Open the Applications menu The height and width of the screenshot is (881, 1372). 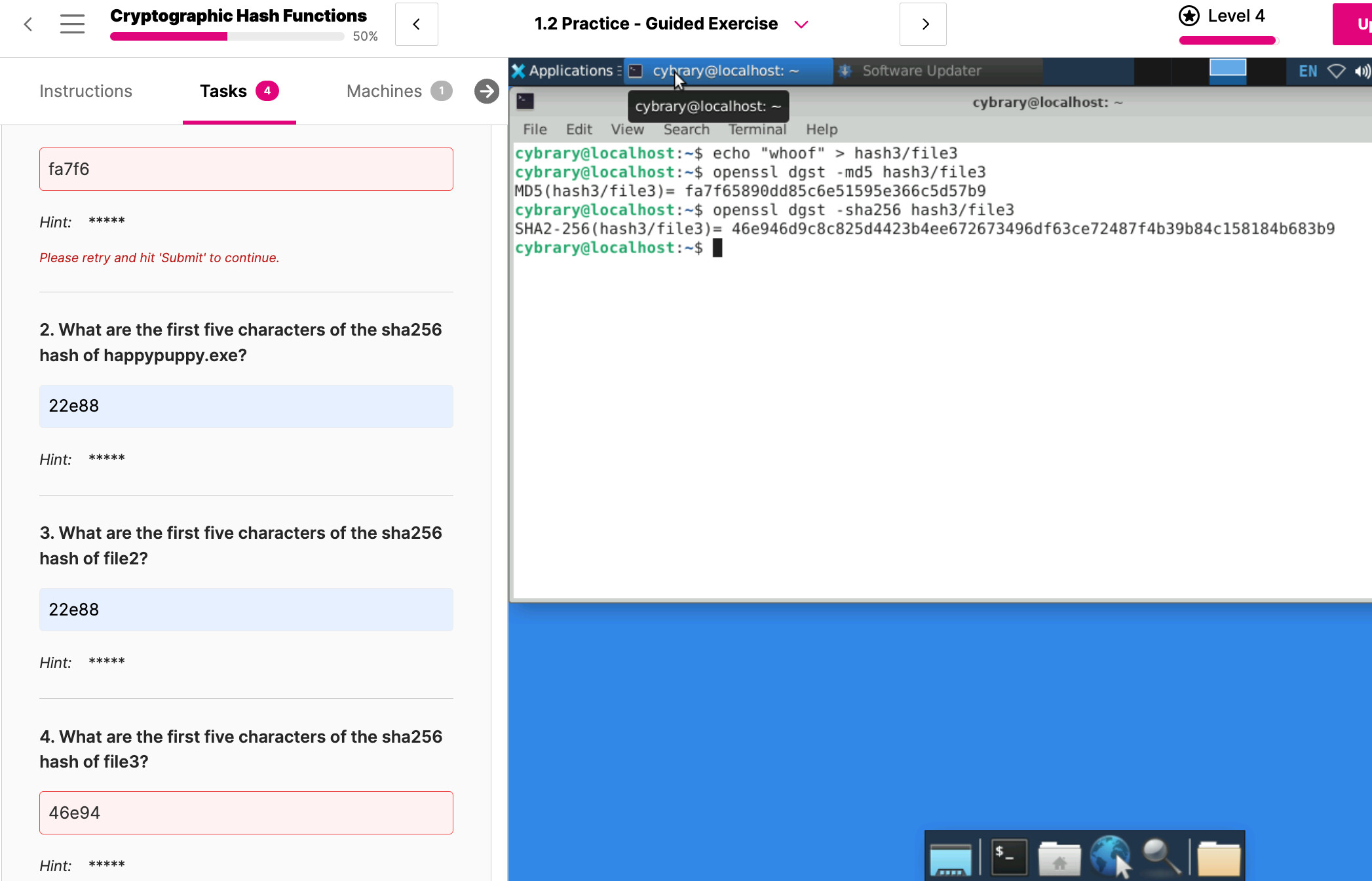pyautogui.click(x=563, y=71)
